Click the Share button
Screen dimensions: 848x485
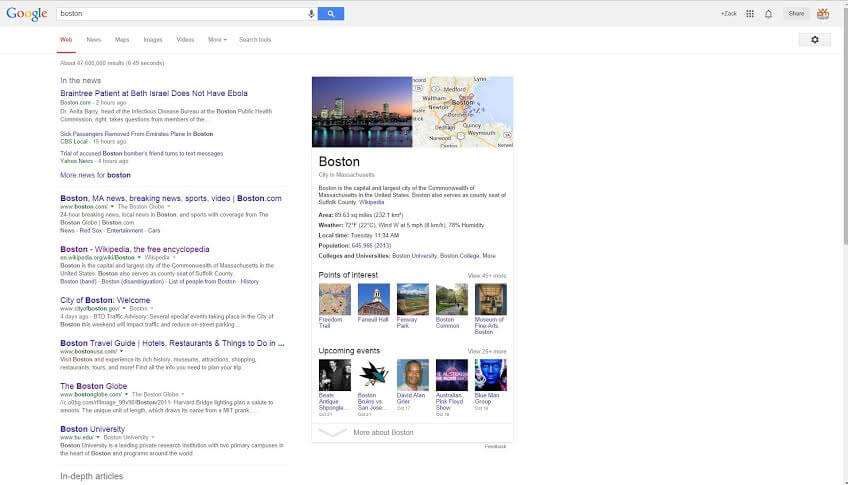(796, 14)
